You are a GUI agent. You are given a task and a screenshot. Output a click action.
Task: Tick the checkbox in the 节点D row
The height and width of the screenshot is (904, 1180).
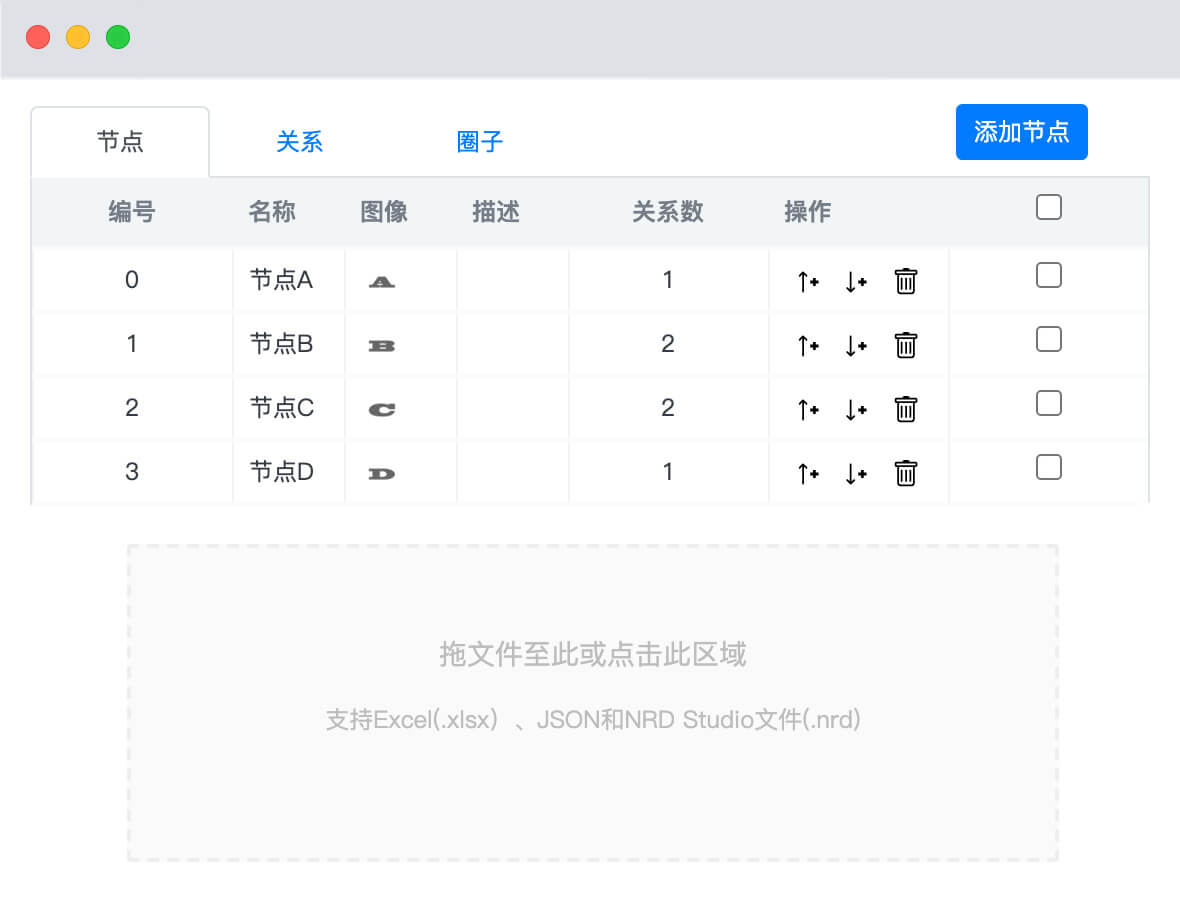[x=1048, y=468]
